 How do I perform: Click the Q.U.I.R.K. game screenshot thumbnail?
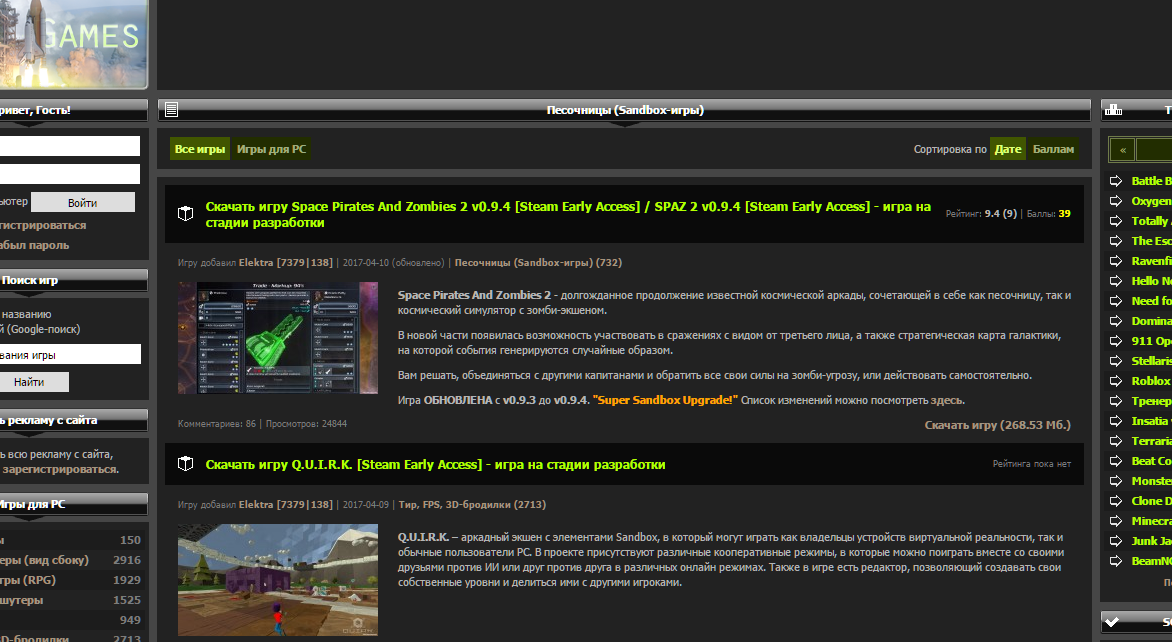[x=278, y=580]
